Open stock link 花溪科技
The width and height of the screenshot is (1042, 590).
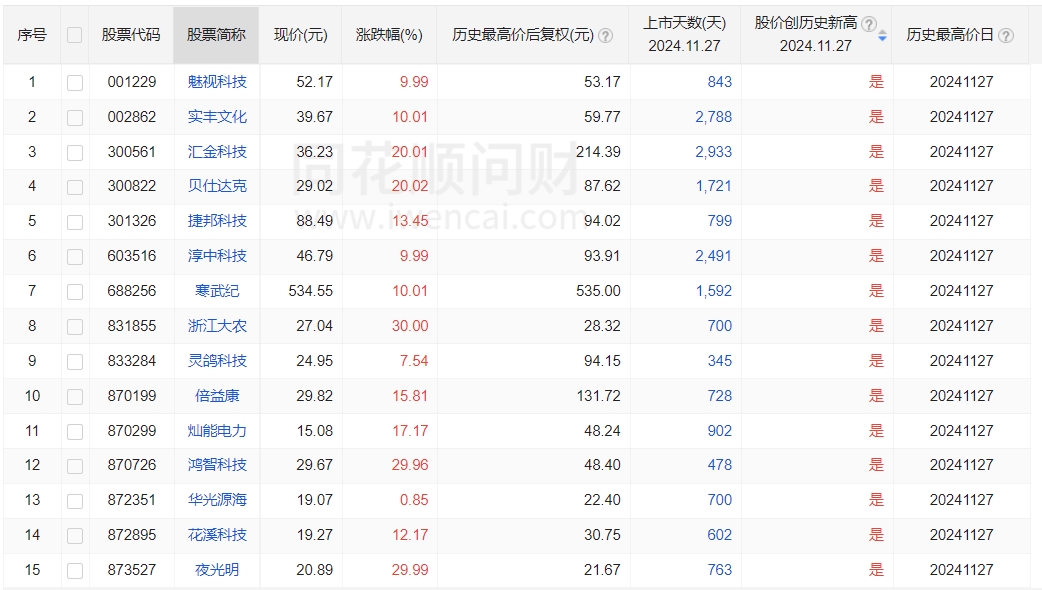pos(217,535)
